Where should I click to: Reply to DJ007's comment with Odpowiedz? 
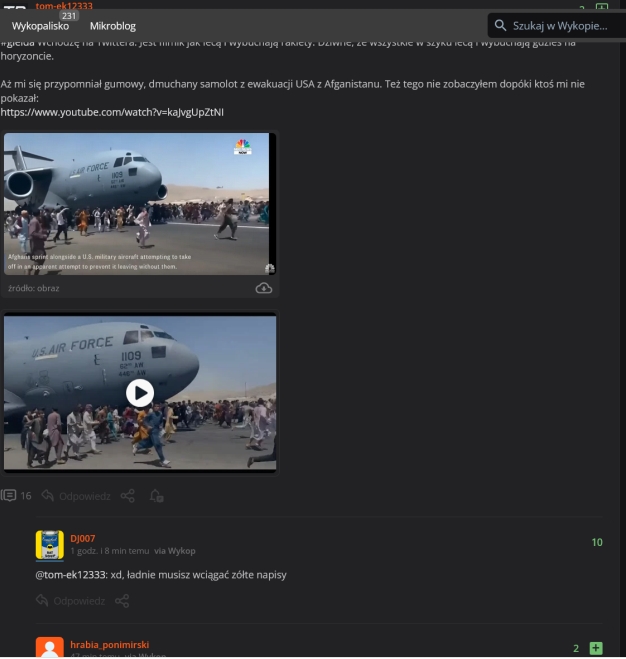point(71,601)
